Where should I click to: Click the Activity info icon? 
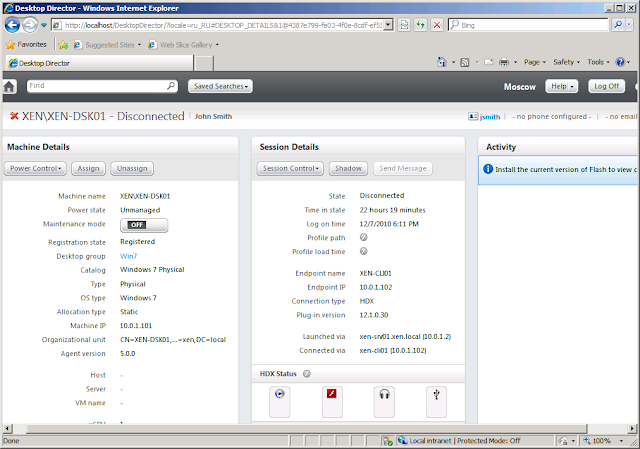pos(488,169)
